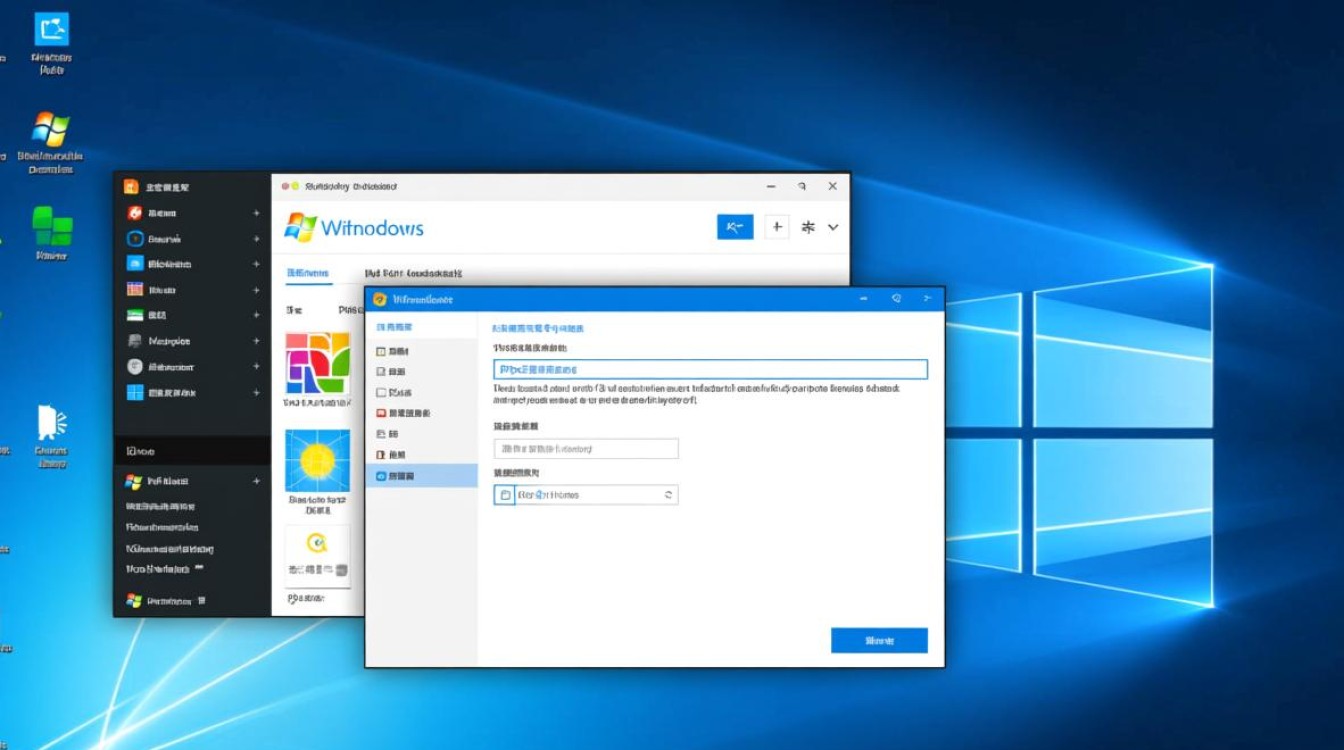Select the orange-red icon in dark sidebar
Image resolution: width=1344 pixels, height=750 pixels.
click(x=135, y=213)
